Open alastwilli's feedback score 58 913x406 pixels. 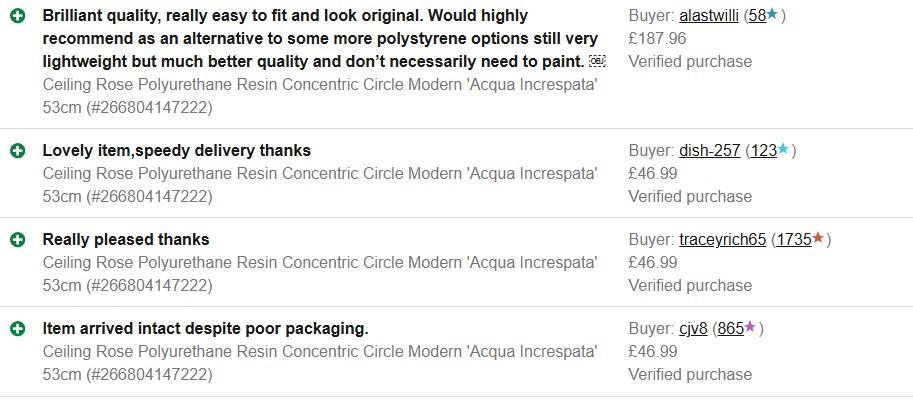pos(756,16)
